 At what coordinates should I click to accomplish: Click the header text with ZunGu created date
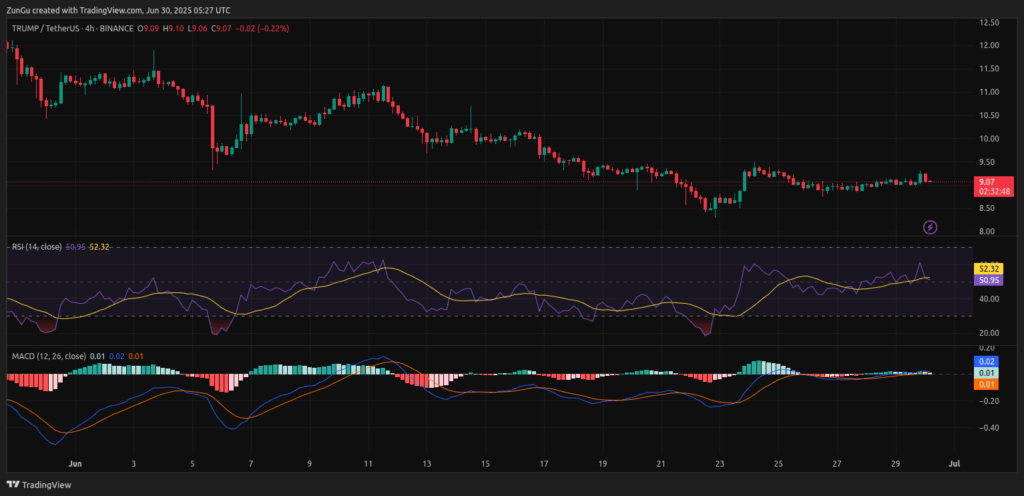pyautogui.click(x=118, y=10)
